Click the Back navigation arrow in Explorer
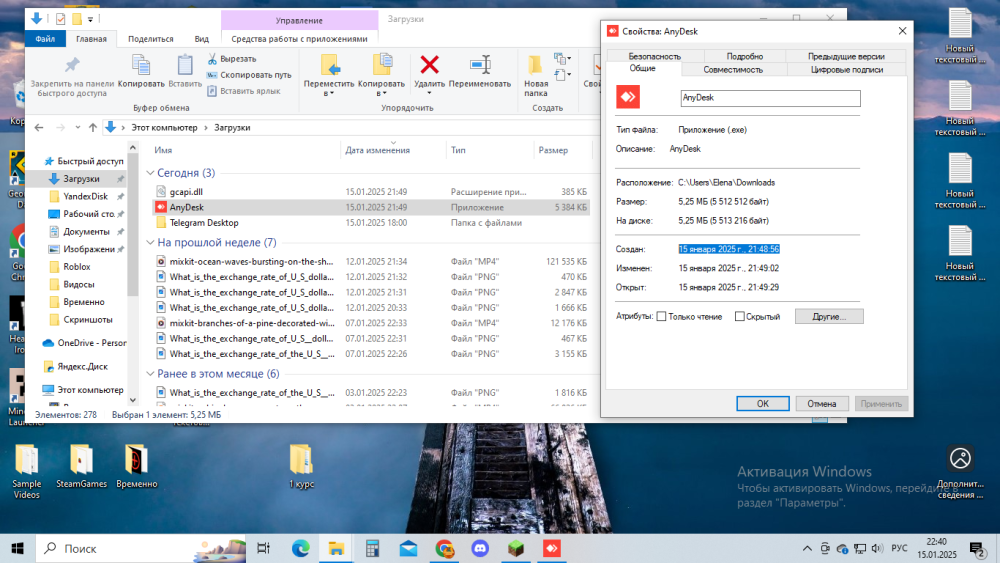Viewport: 1000px width, 563px height. click(39, 128)
